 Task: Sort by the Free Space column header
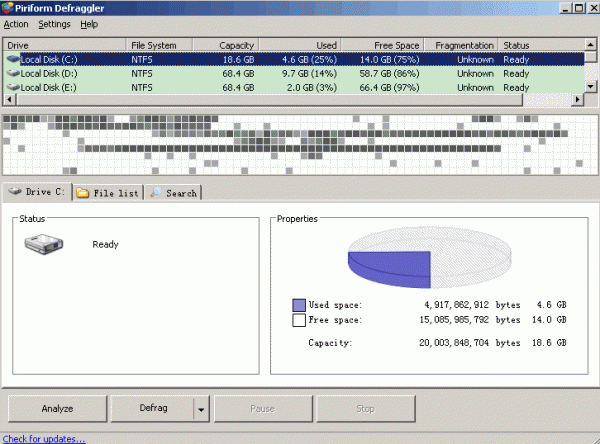pos(382,45)
